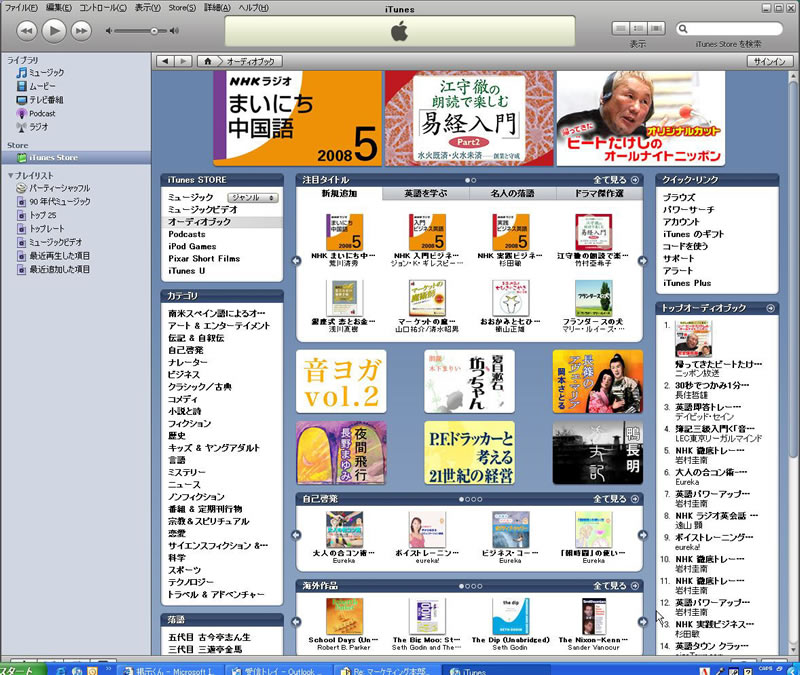Open the パーティーシャッフル playlist icon
Image resolution: width=800 pixels, height=675 pixels.
pyautogui.click(x=21, y=188)
